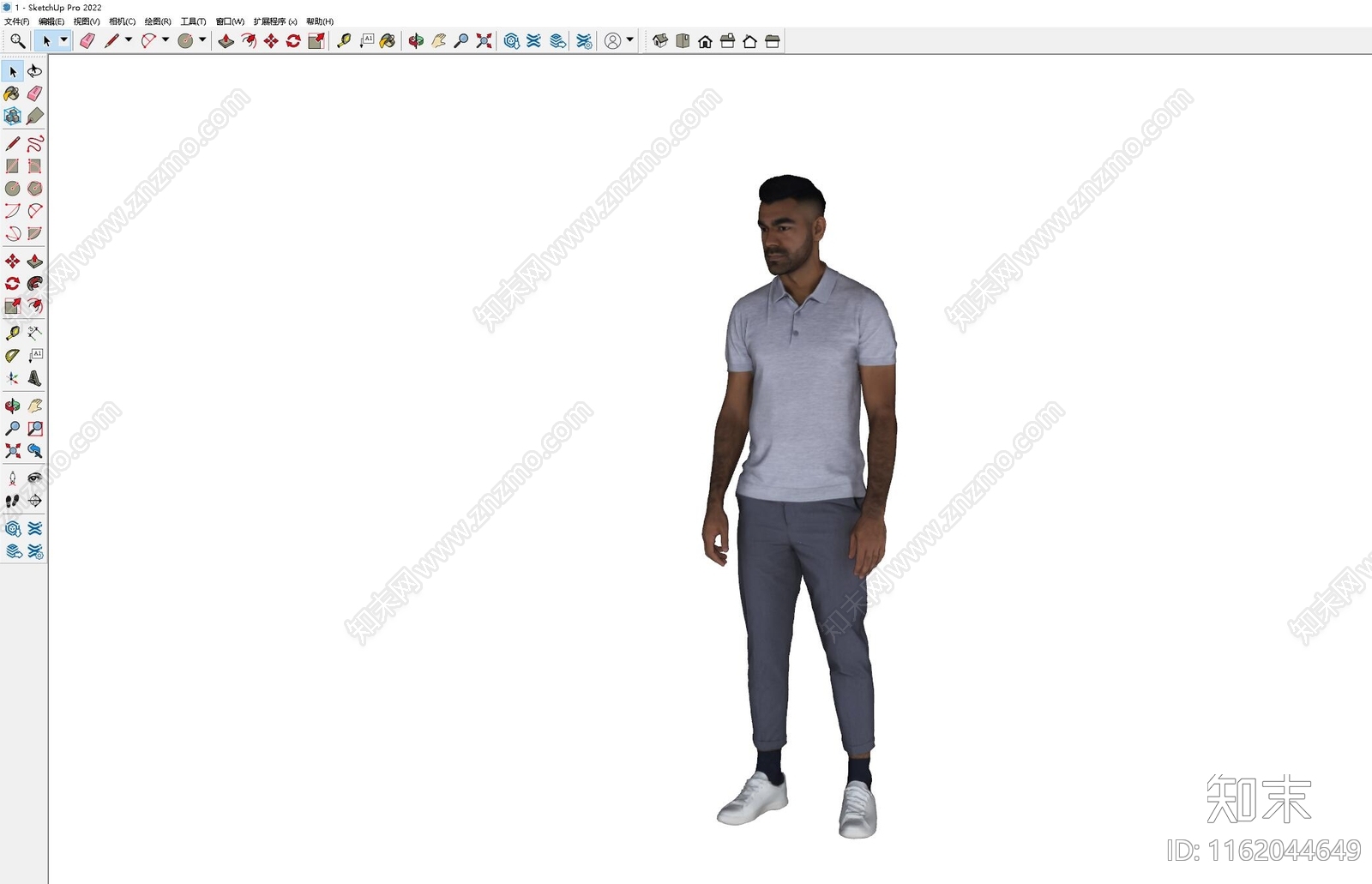Expand the Line tool dropdown arrow
Image resolution: width=1372 pixels, height=884 pixels.
tap(129, 40)
